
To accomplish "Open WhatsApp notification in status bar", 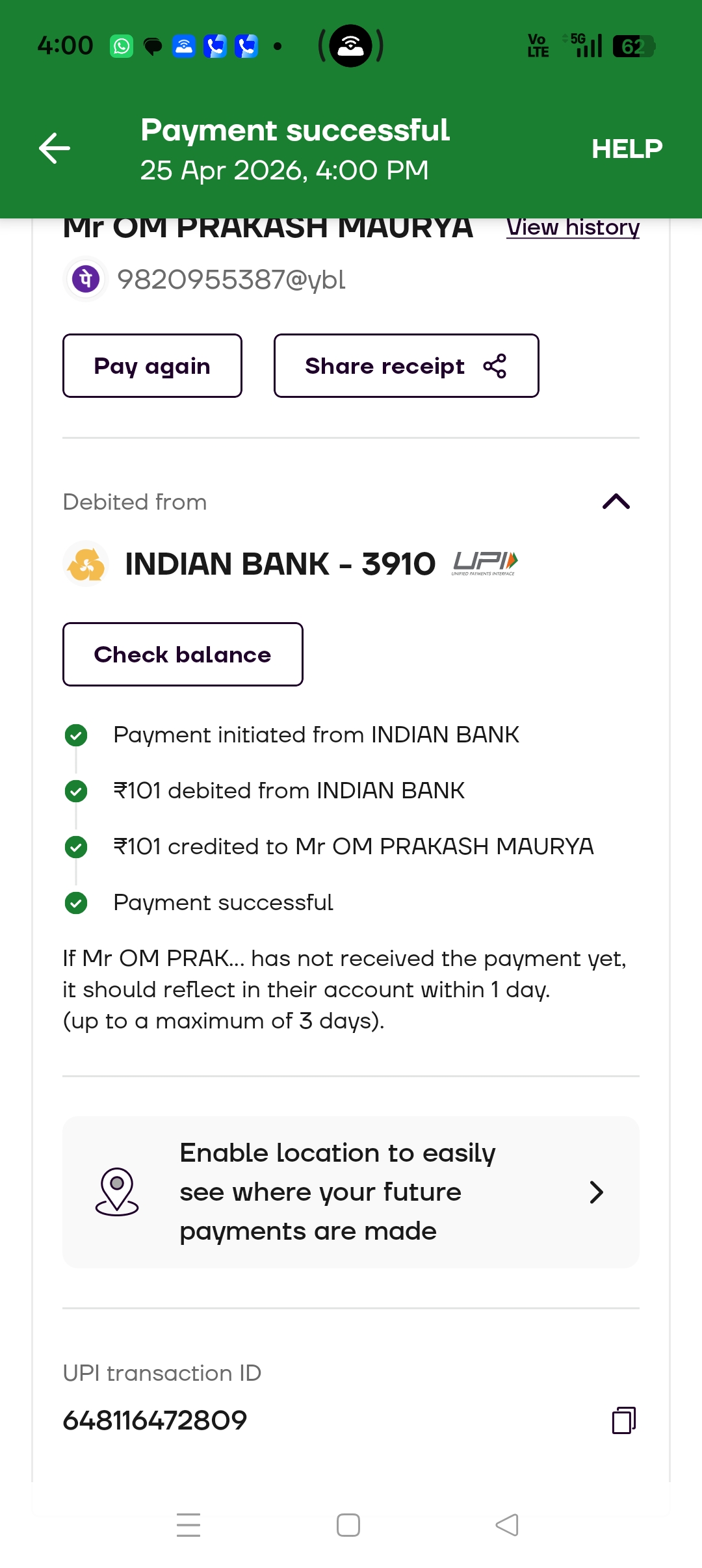I will coord(122,46).
